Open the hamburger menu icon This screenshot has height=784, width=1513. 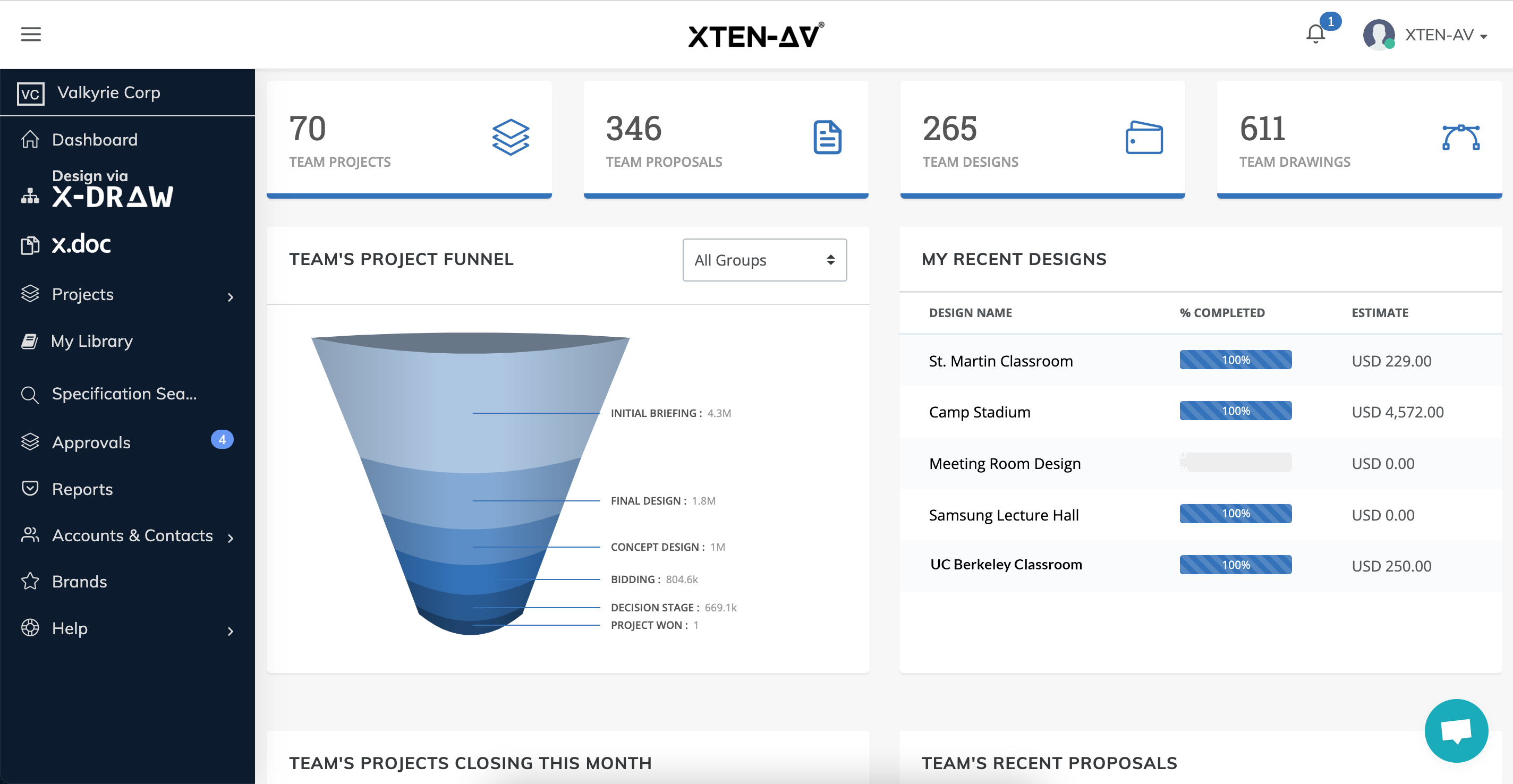31,34
